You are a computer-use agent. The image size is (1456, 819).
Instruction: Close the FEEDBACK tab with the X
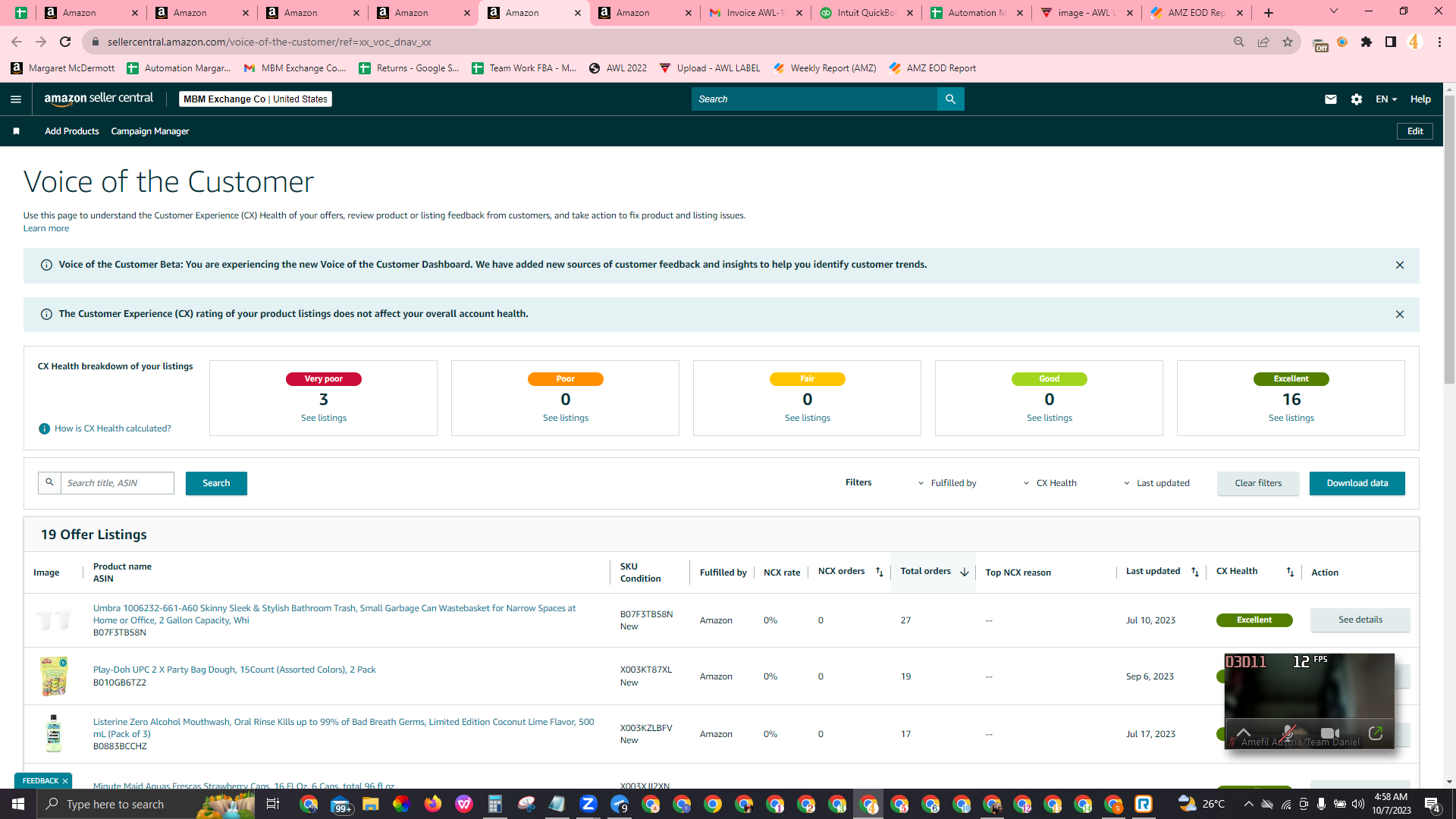[x=65, y=781]
